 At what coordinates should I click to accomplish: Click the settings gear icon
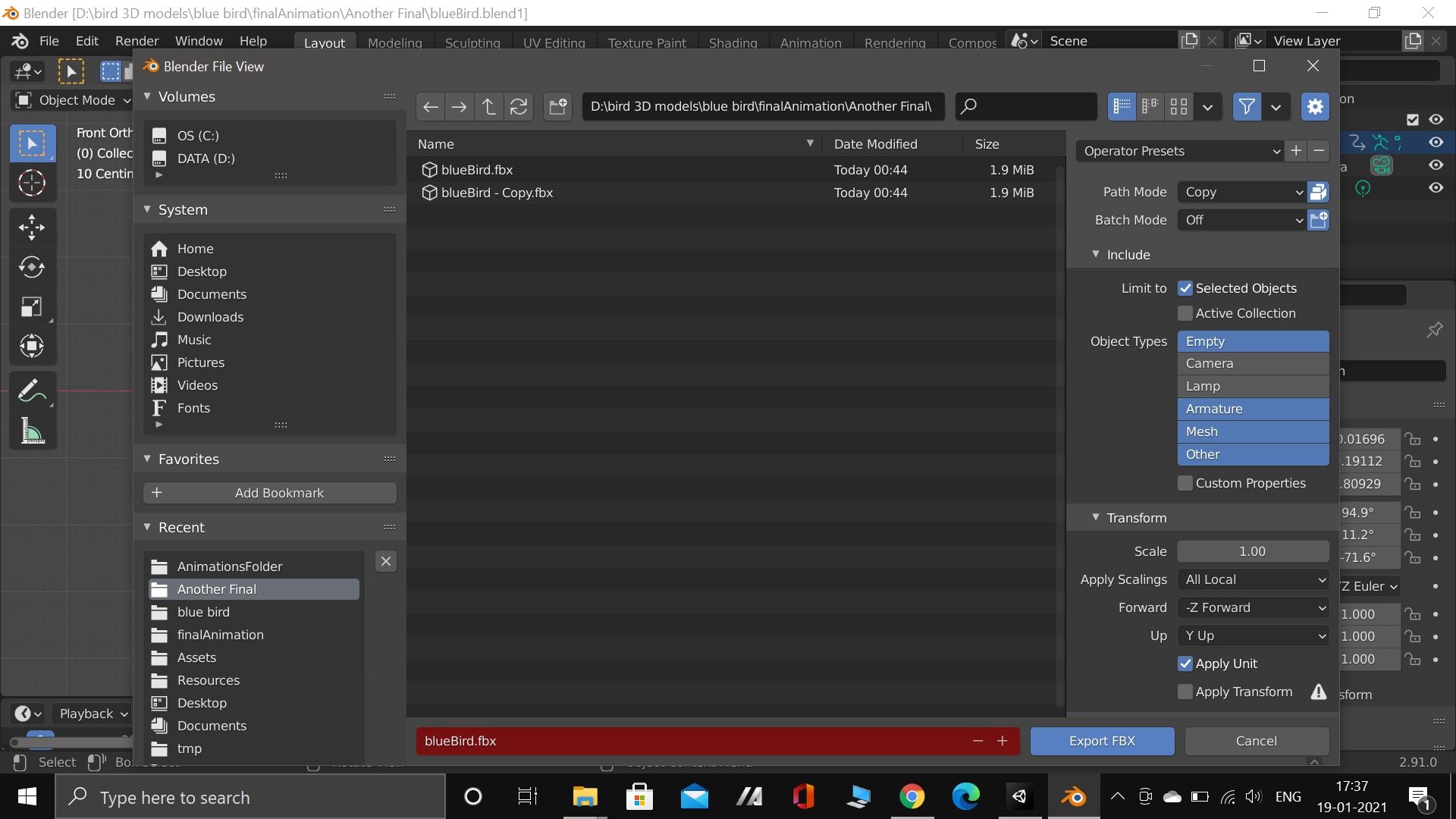[x=1315, y=107]
